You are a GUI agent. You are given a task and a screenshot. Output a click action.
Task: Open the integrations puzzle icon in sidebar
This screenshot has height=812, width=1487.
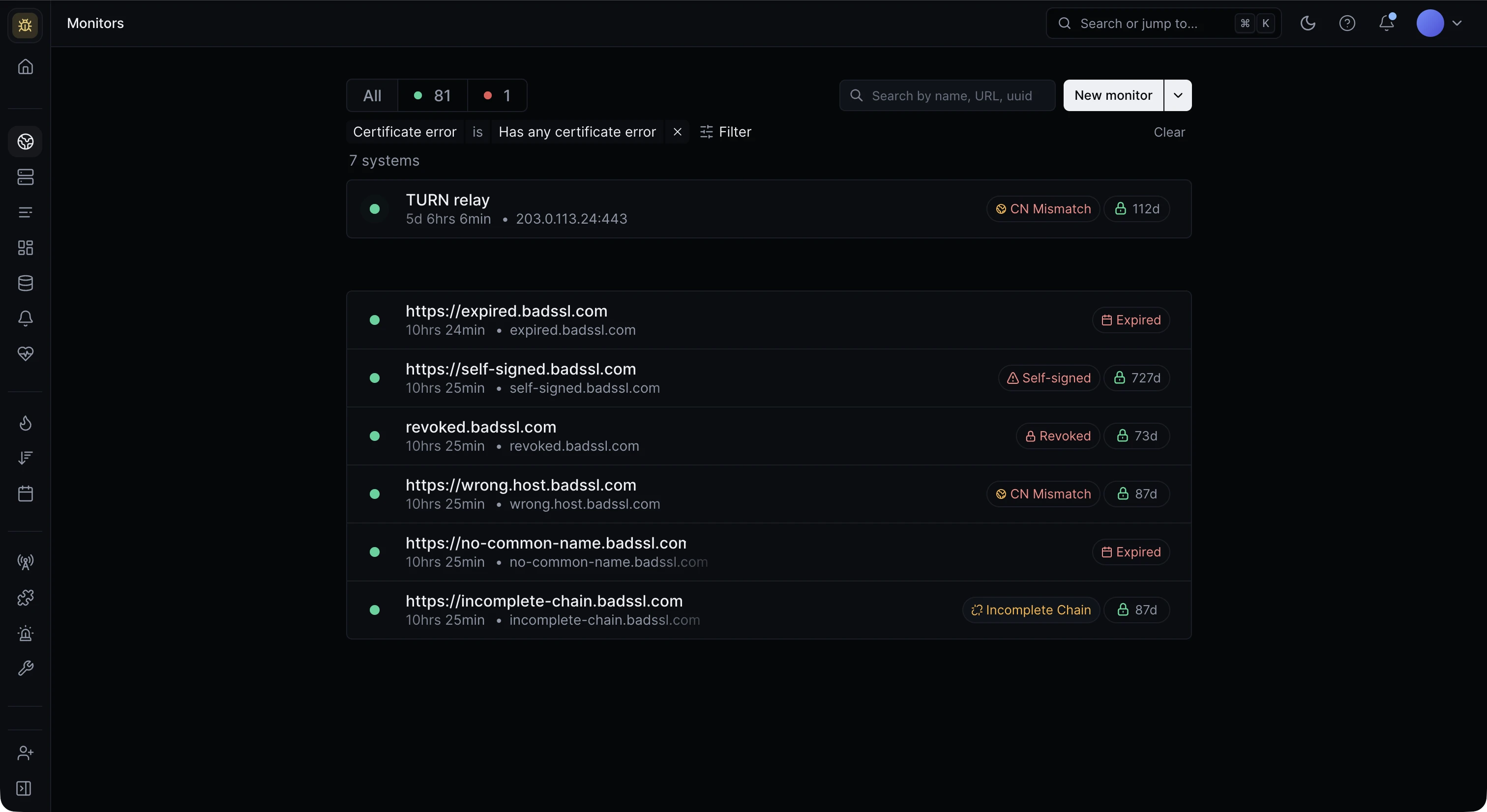pyautogui.click(x=26, y=598)
